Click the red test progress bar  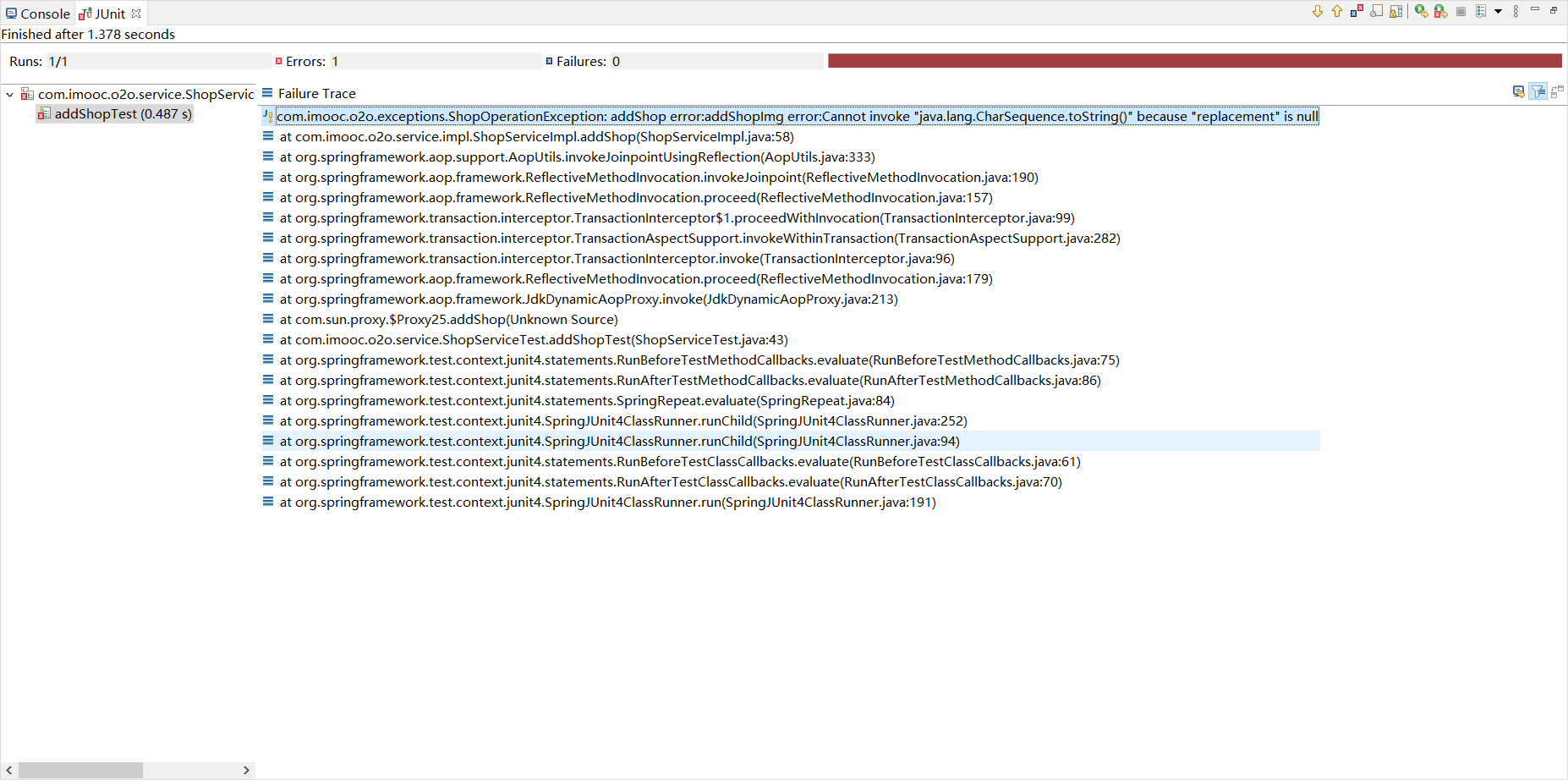click(1194, 61)
